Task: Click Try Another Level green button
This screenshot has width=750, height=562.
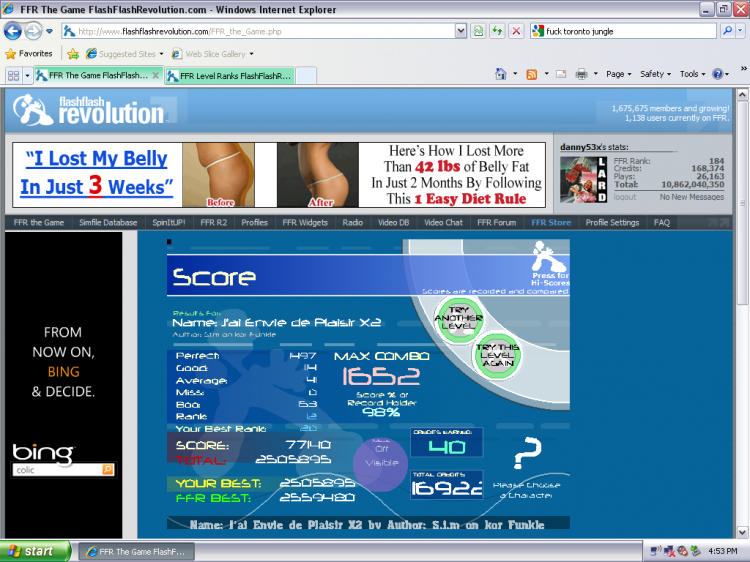Action: [458, 319]
